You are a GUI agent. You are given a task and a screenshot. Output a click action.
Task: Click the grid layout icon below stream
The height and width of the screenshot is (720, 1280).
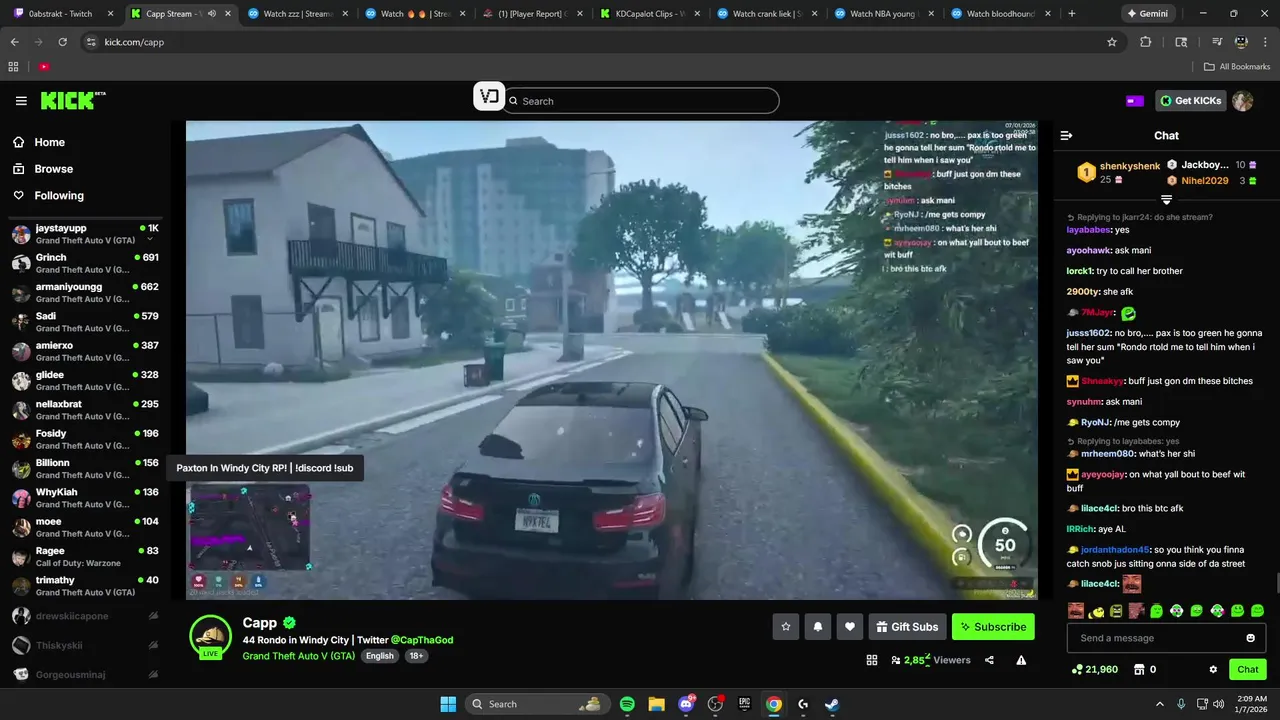click(872, 660)
